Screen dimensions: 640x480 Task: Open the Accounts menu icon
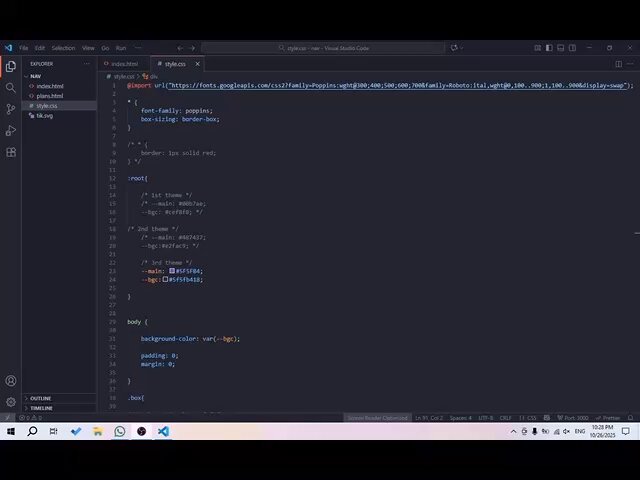coord(11,381)
